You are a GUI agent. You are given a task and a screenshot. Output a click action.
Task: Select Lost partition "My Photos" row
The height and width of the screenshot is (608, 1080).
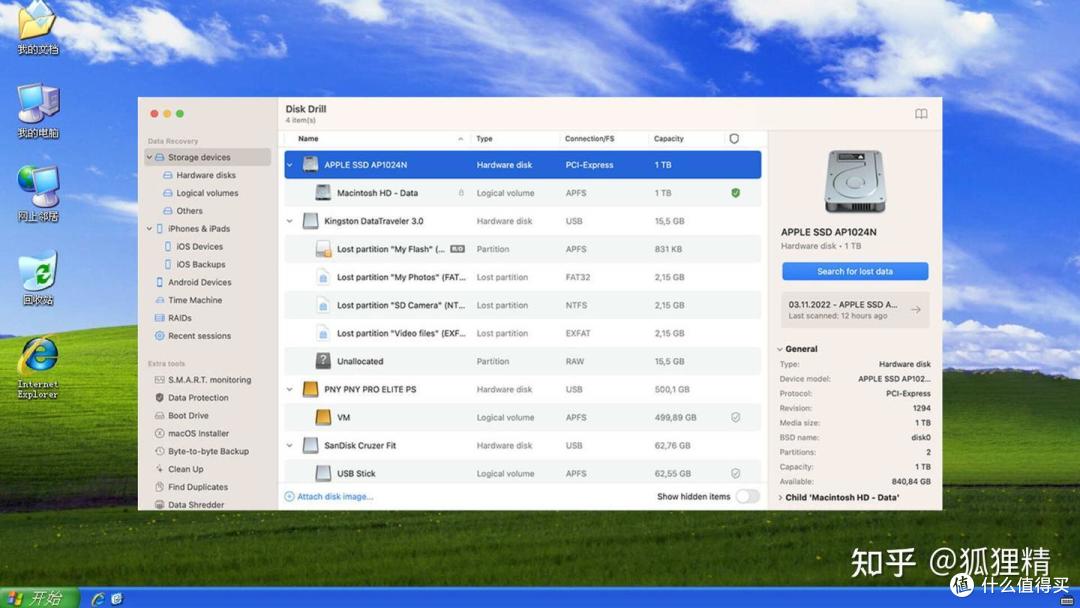(523, 277)
